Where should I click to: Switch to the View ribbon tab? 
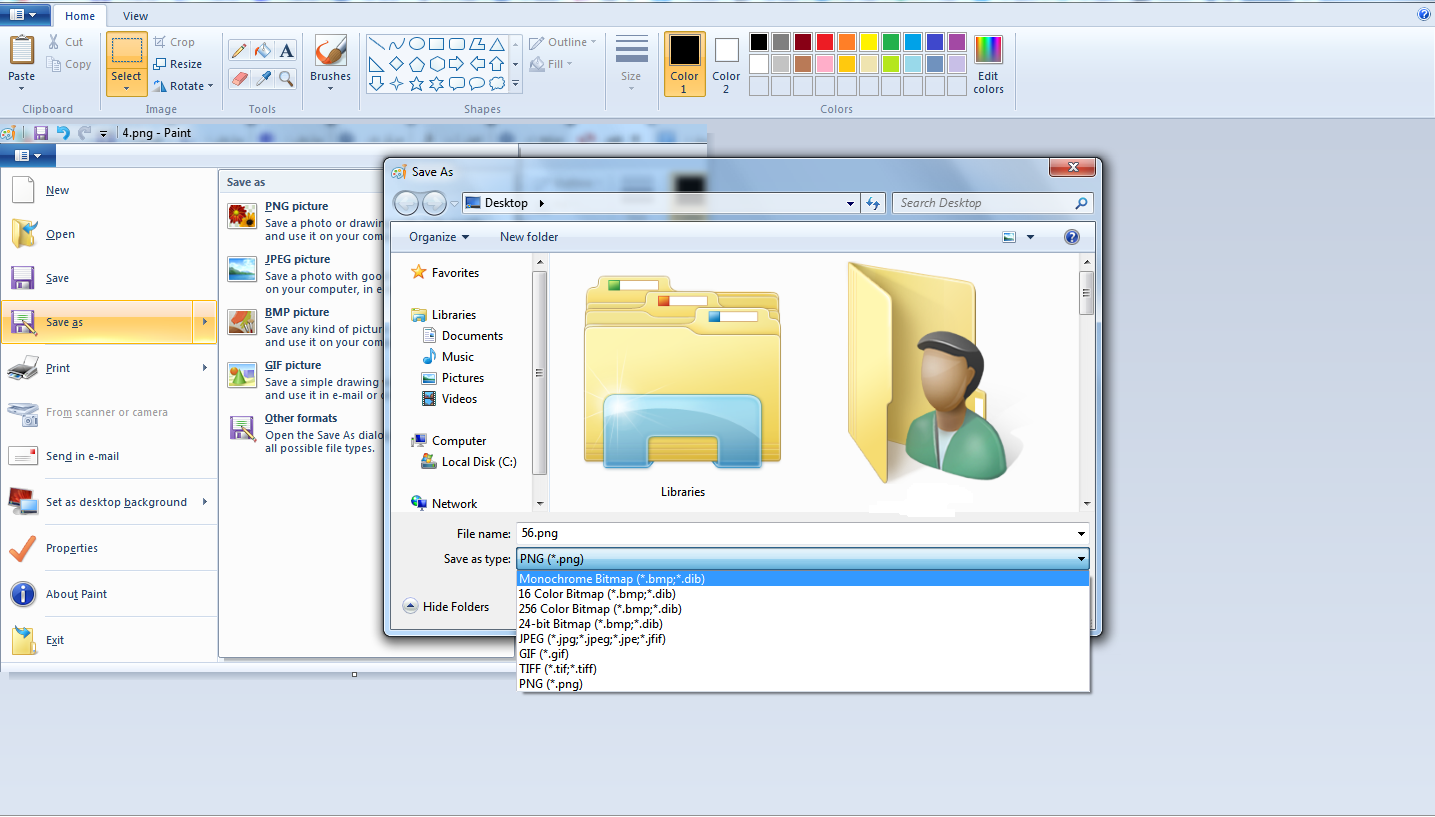click(x=135, y=16)
